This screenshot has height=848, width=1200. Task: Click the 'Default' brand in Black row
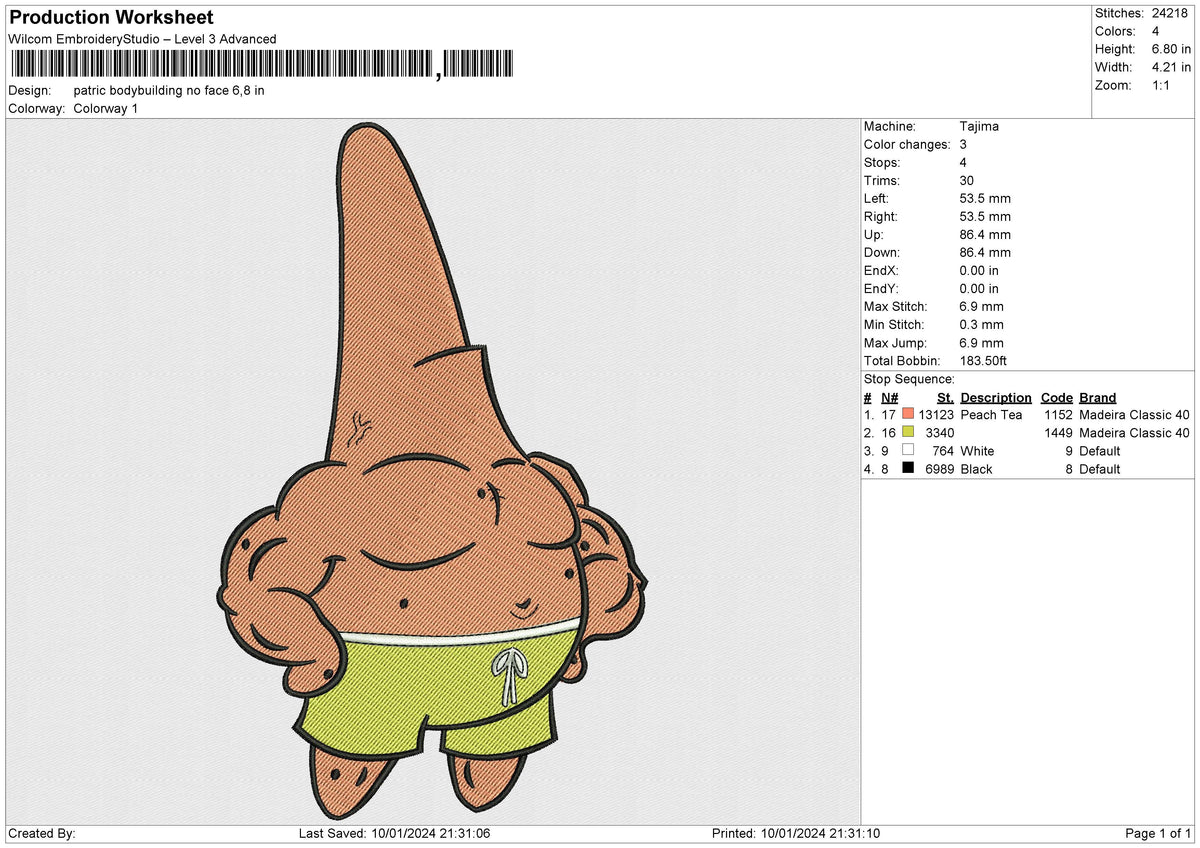tap(1100, 469)
